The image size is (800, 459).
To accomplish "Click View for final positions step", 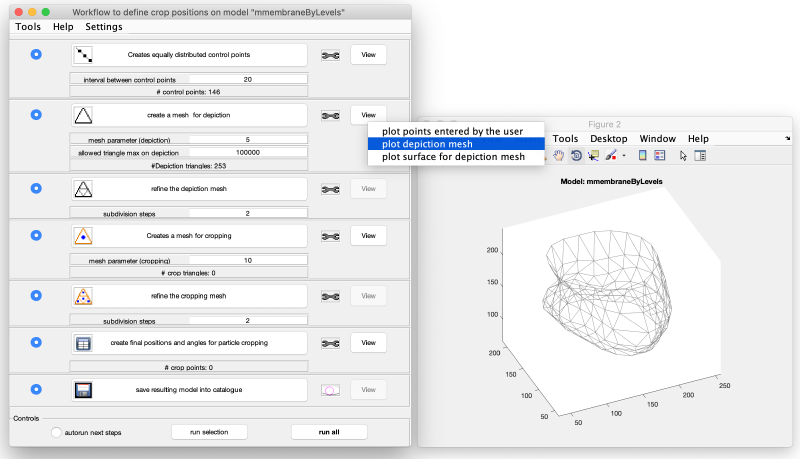I will point(368,343).
